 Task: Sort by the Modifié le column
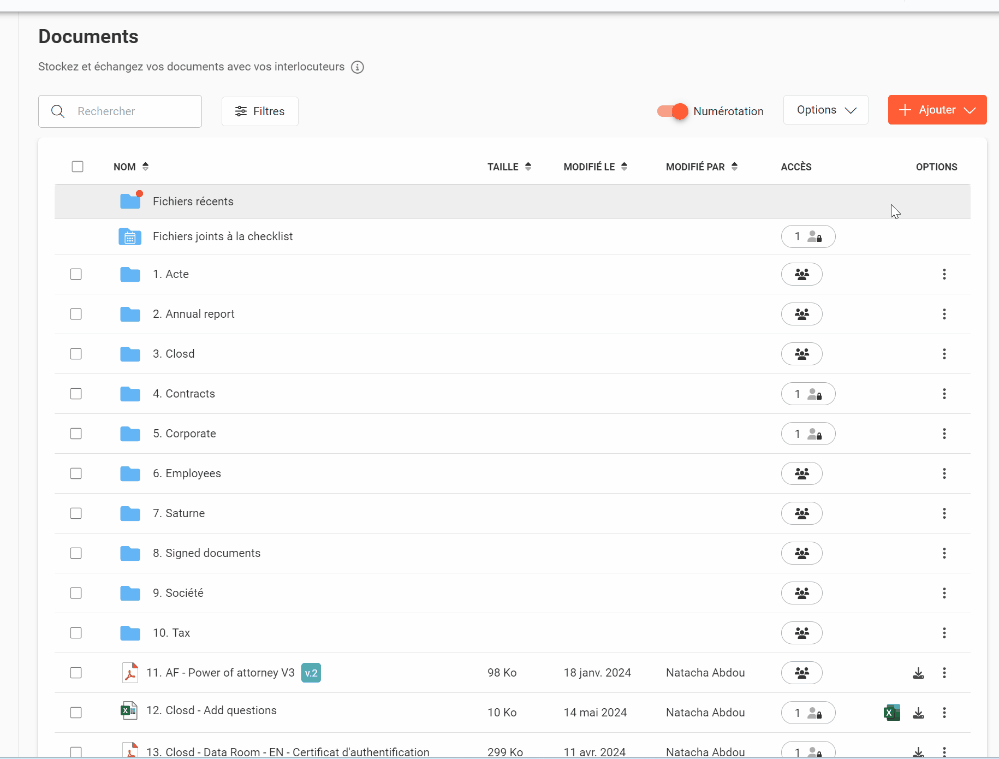pyautogui.click(x=595, y=167)
